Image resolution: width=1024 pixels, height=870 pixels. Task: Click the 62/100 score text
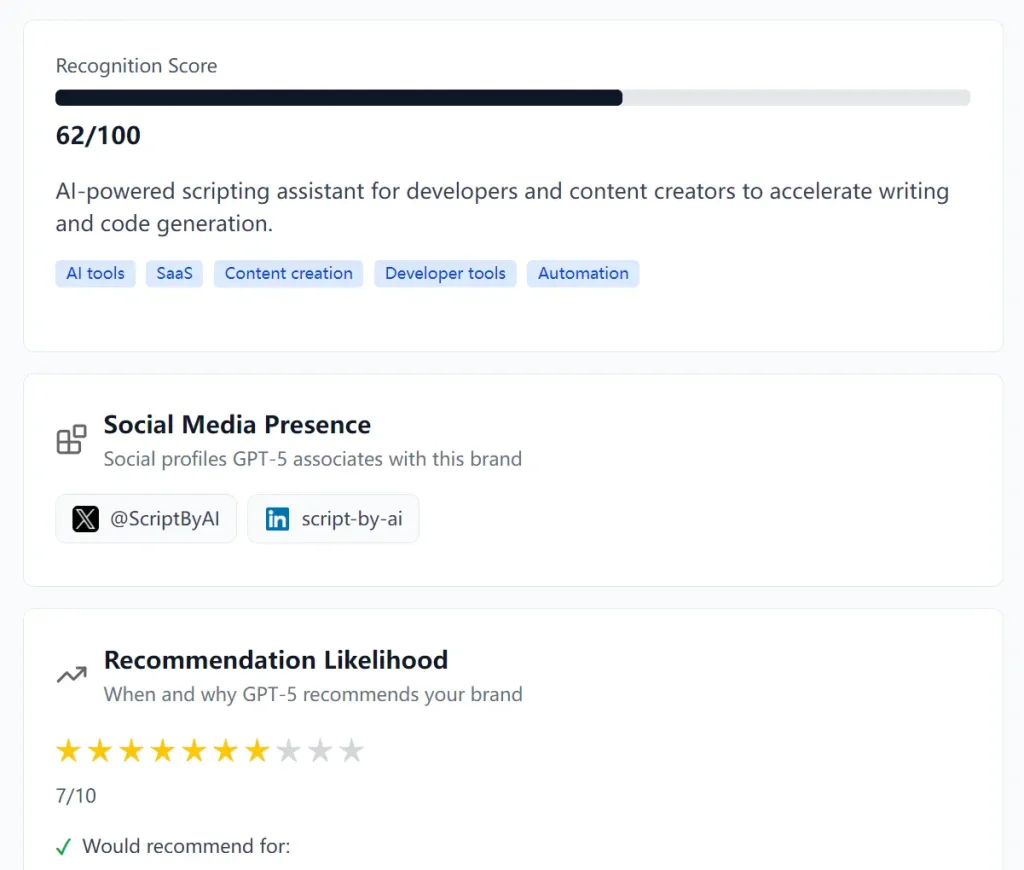98,135
